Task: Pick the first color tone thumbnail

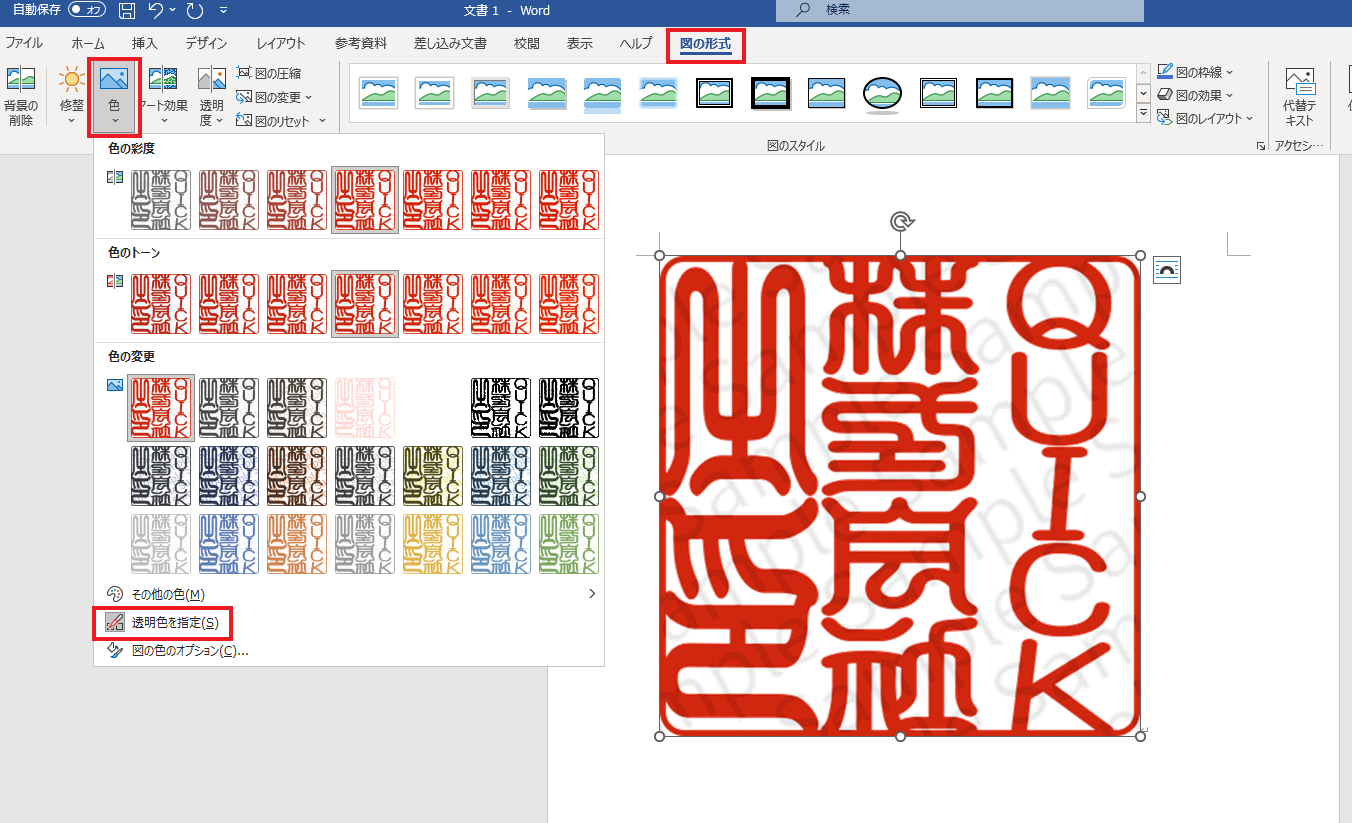Action: (x=161, y=304)
